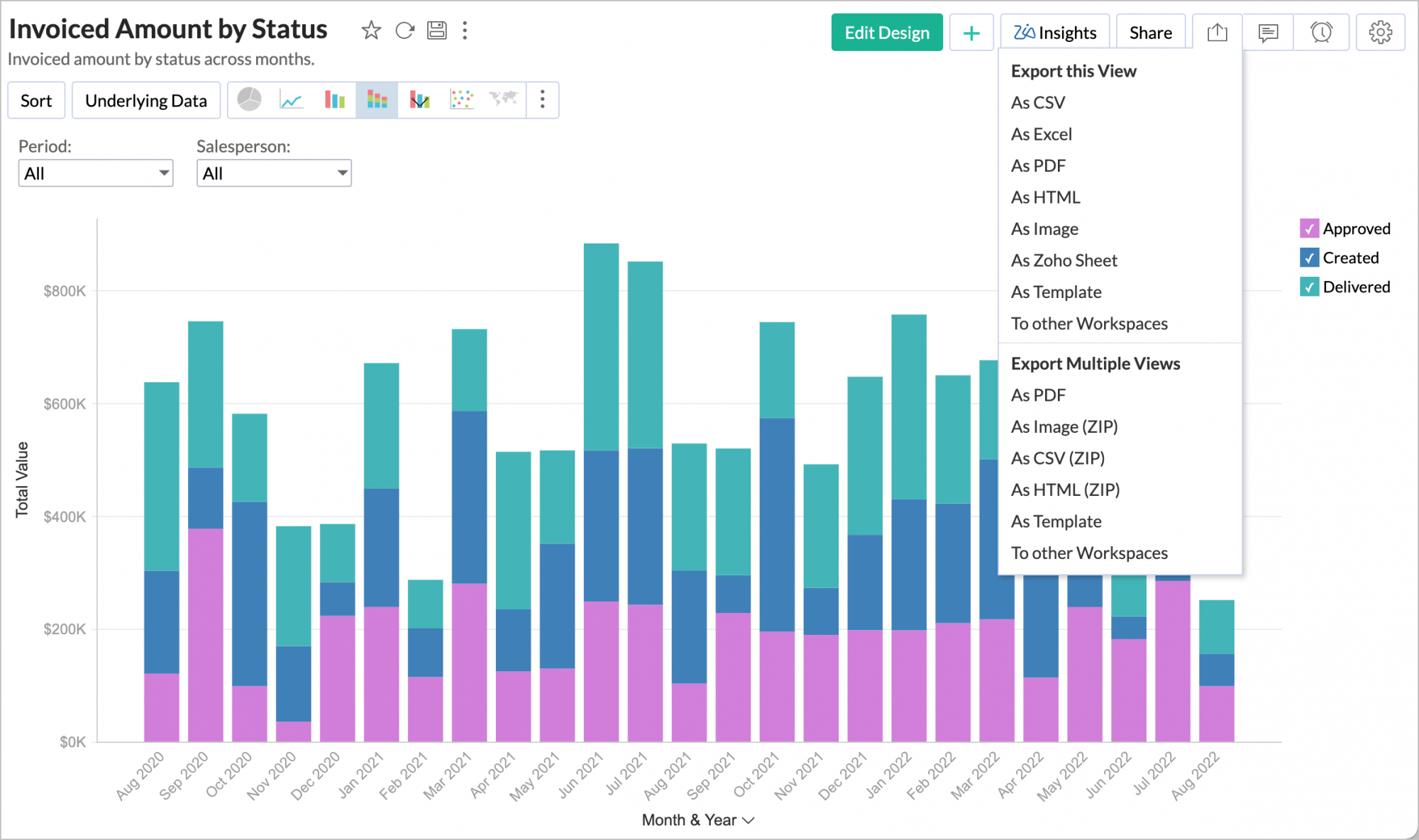Switch to the bar chart view
The image size is (1419, 840).
click(x=334, y=100)
